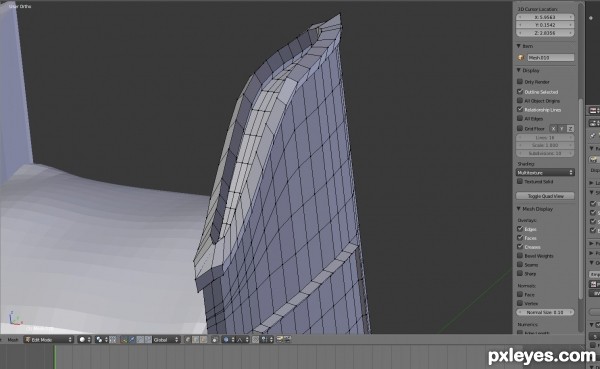Select the face select mode icon

point(204,340)
